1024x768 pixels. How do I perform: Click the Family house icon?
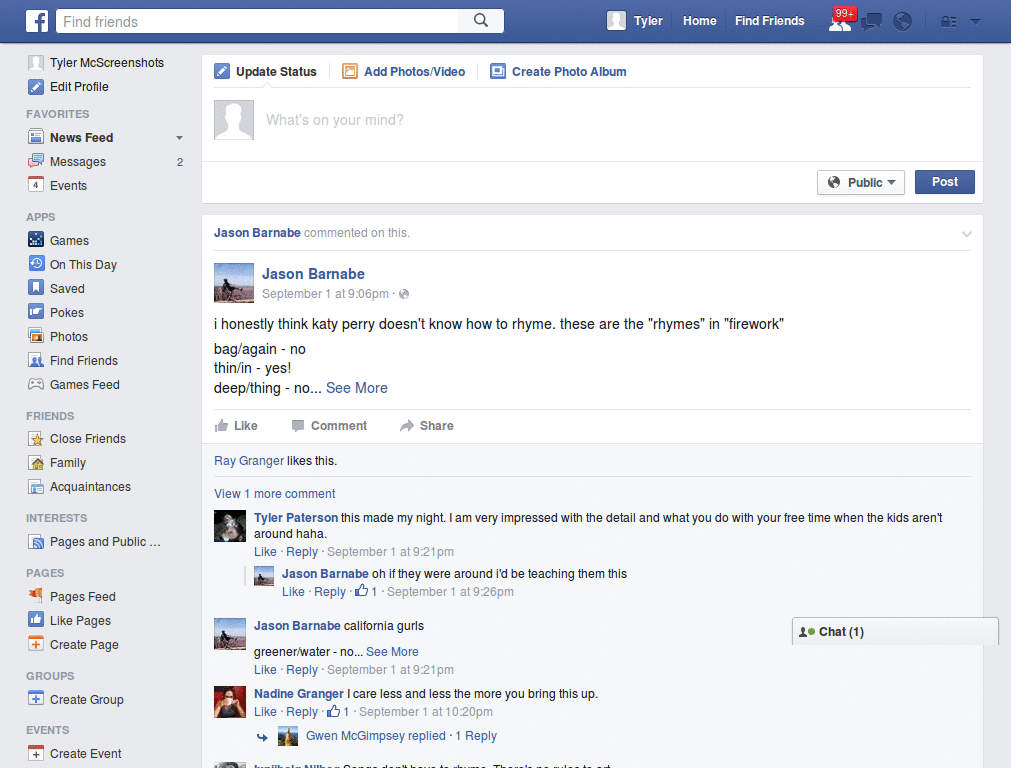point(36,462)
